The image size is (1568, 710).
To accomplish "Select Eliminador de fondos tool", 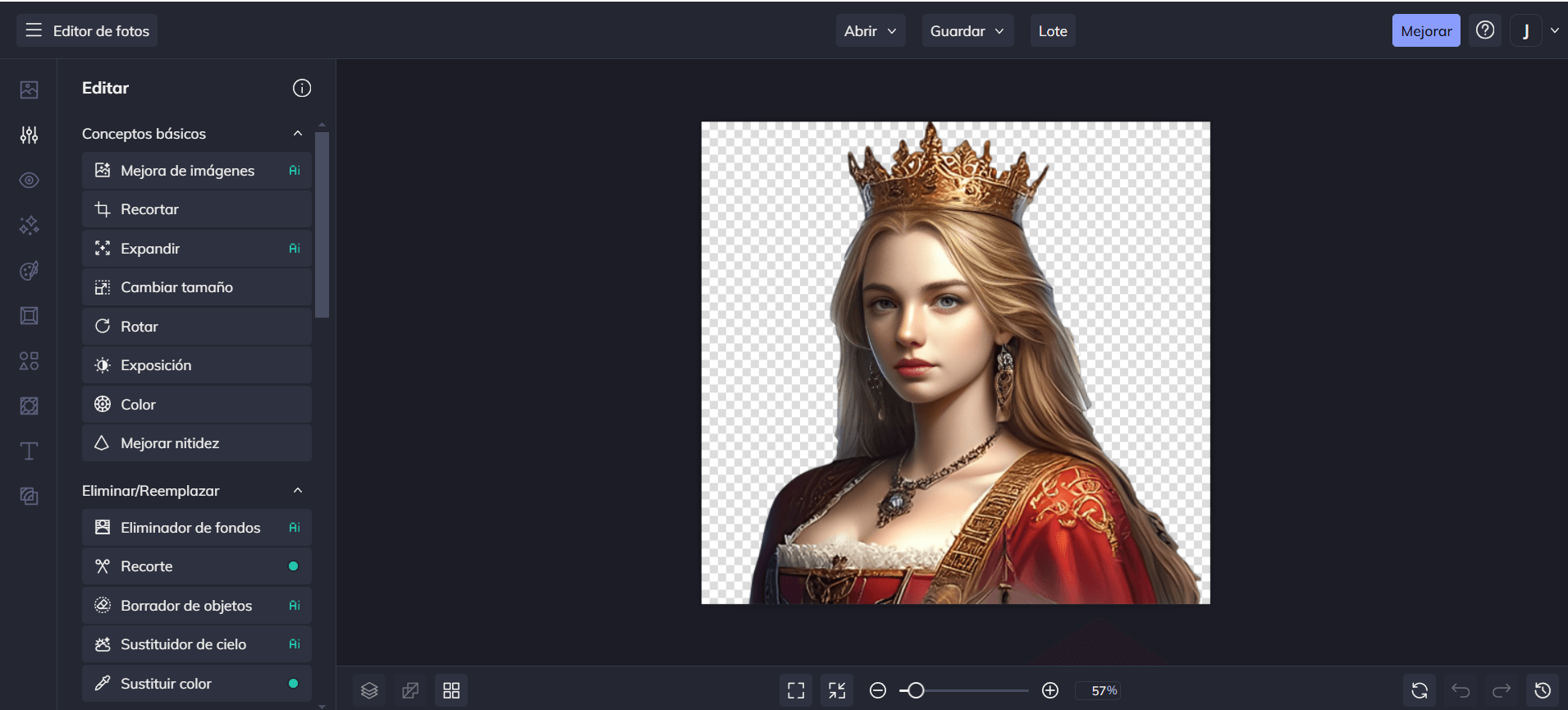I will tap(197, 527).
